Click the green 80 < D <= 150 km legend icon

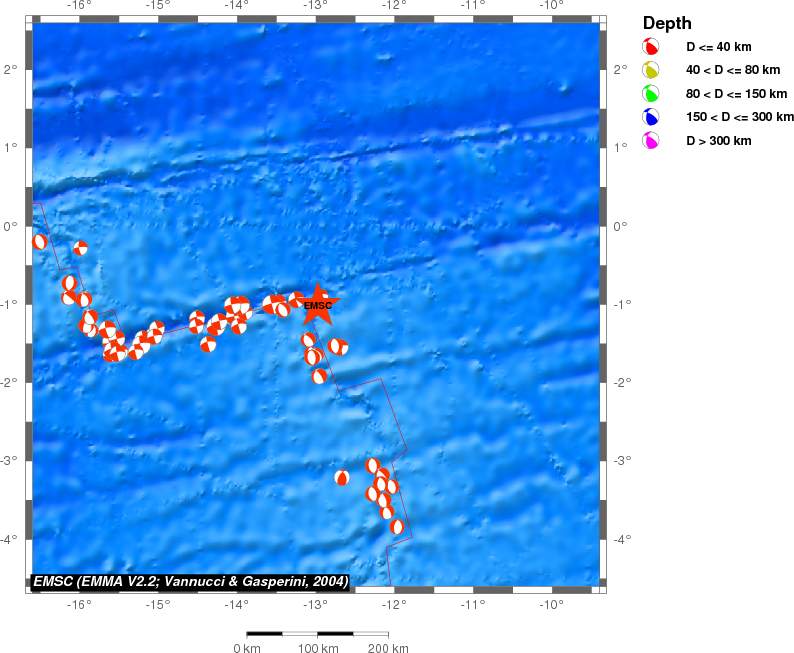pos(650,94)
